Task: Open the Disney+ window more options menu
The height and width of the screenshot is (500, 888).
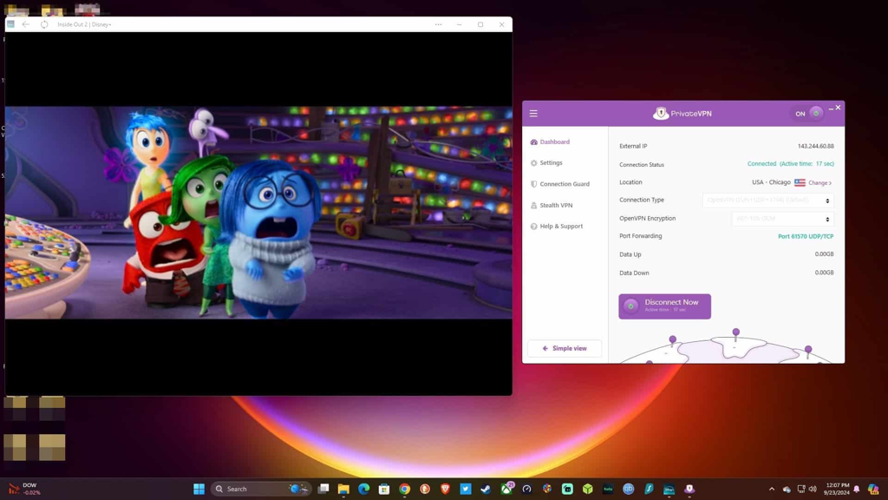Action: coord(438,24)
